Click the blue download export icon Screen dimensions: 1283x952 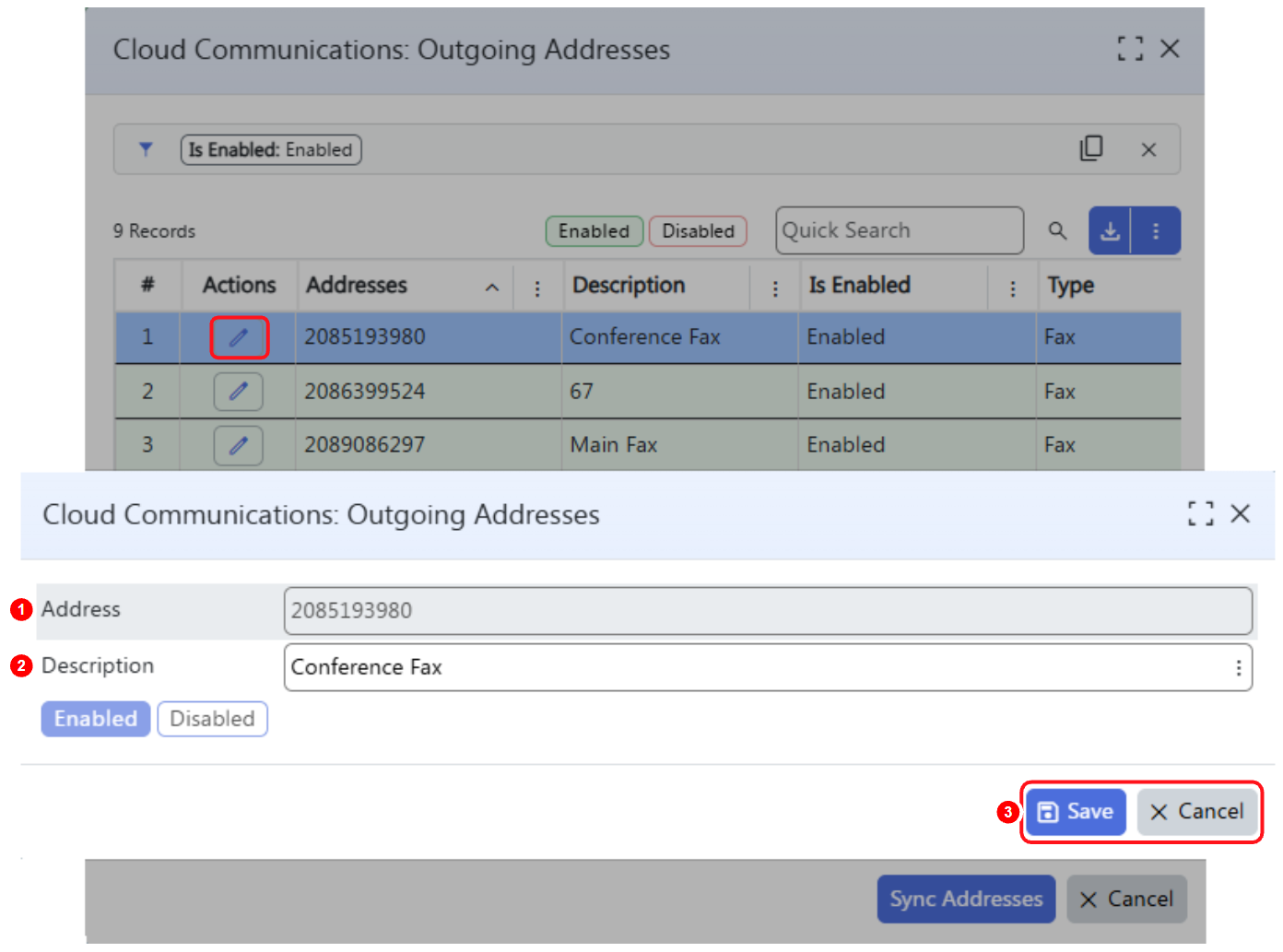(1110, 230)
